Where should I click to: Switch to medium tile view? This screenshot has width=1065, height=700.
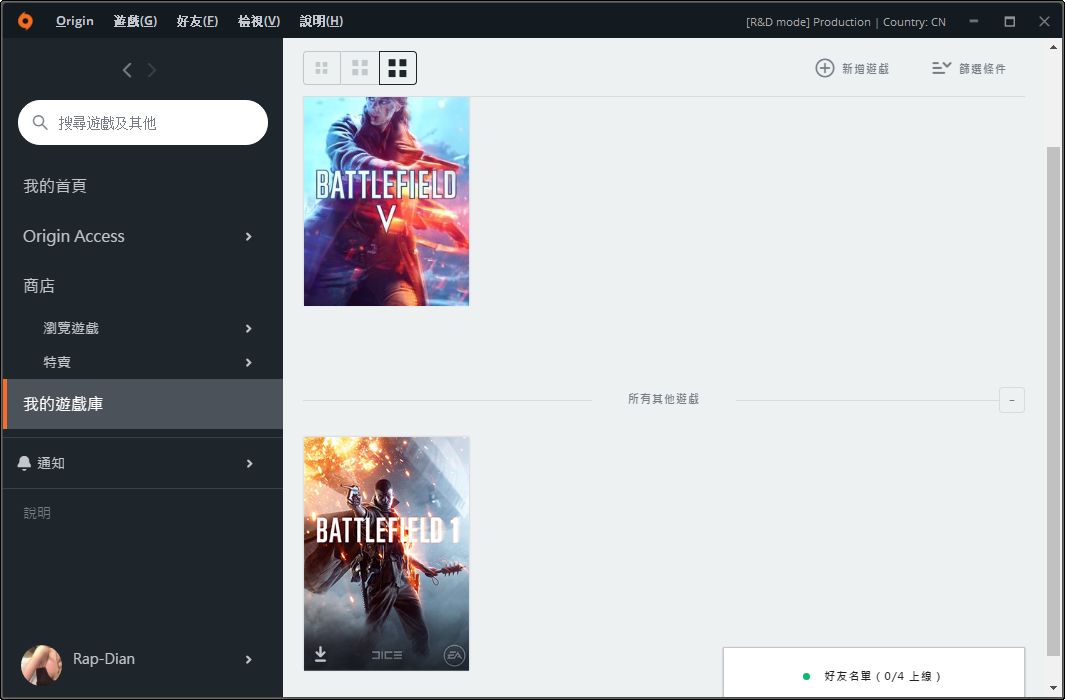[x=359, y=68]
